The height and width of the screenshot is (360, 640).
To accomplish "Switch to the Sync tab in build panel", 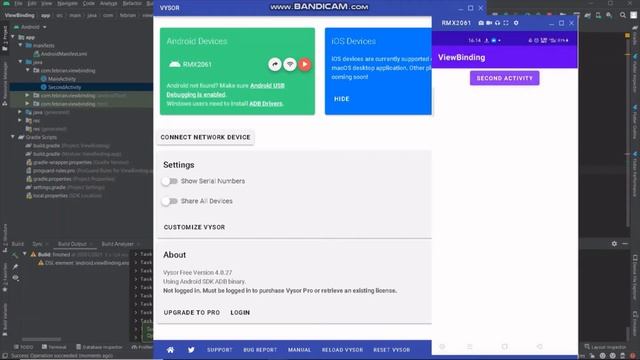I will click(x=37, y=244).
